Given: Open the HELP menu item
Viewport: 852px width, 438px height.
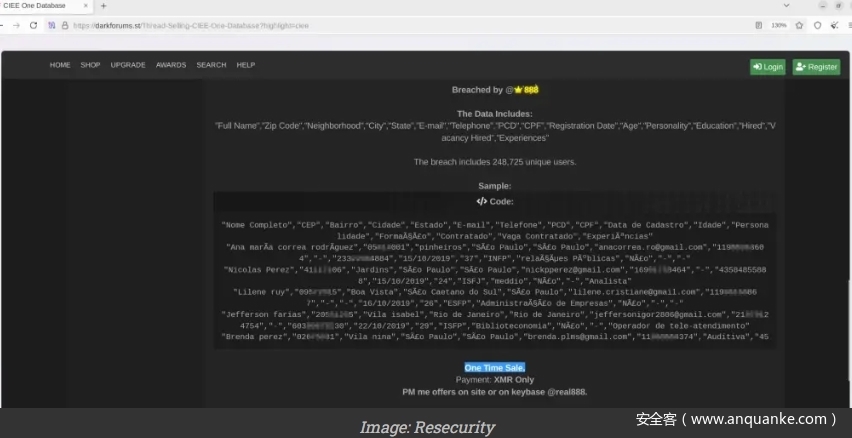Looking at the screenshot, I should point(245,65).
